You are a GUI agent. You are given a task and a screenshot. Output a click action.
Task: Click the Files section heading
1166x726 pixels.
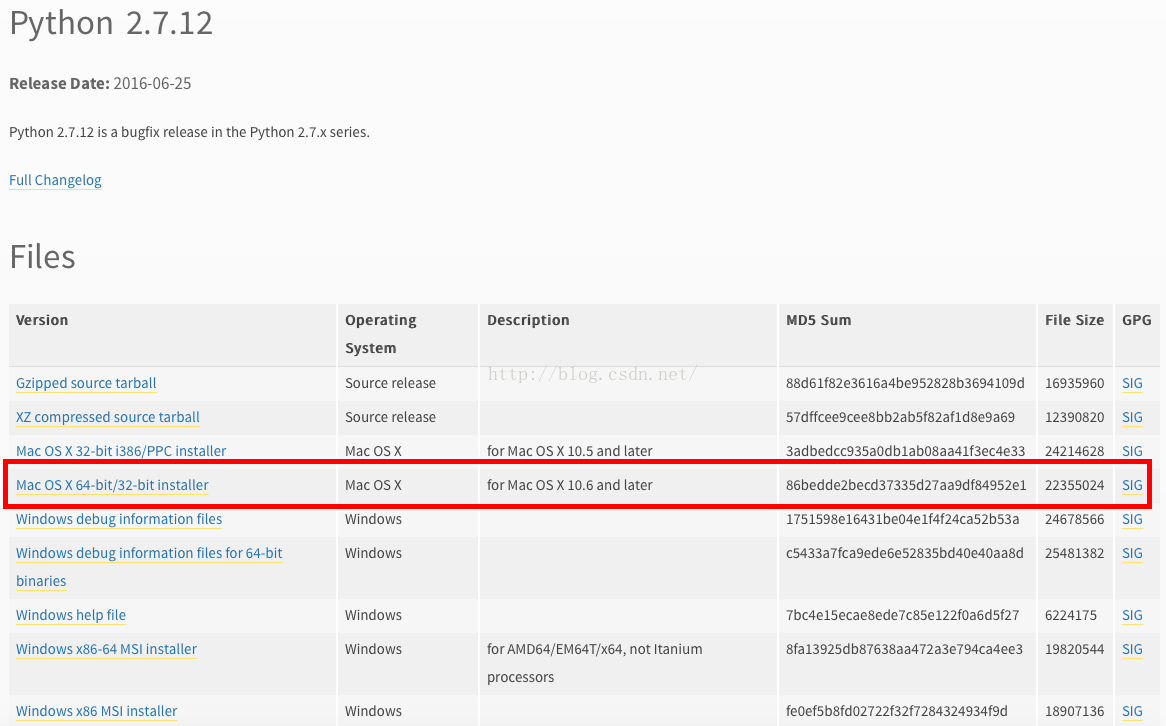(x=42, y=257)
